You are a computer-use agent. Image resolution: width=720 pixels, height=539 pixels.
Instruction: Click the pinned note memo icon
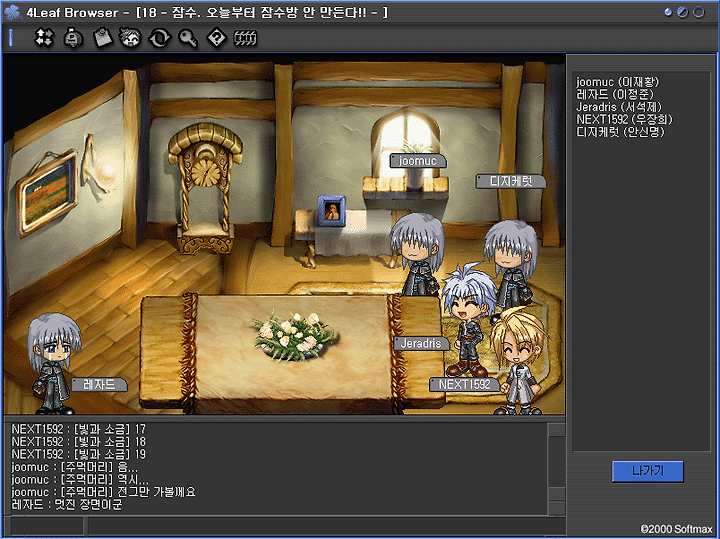click(x=103, y=38)
